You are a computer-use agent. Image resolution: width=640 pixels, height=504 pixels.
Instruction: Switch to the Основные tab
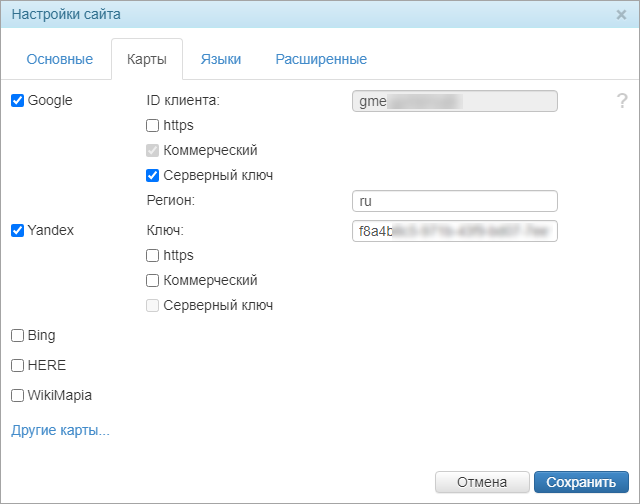[x=60, y=59]
